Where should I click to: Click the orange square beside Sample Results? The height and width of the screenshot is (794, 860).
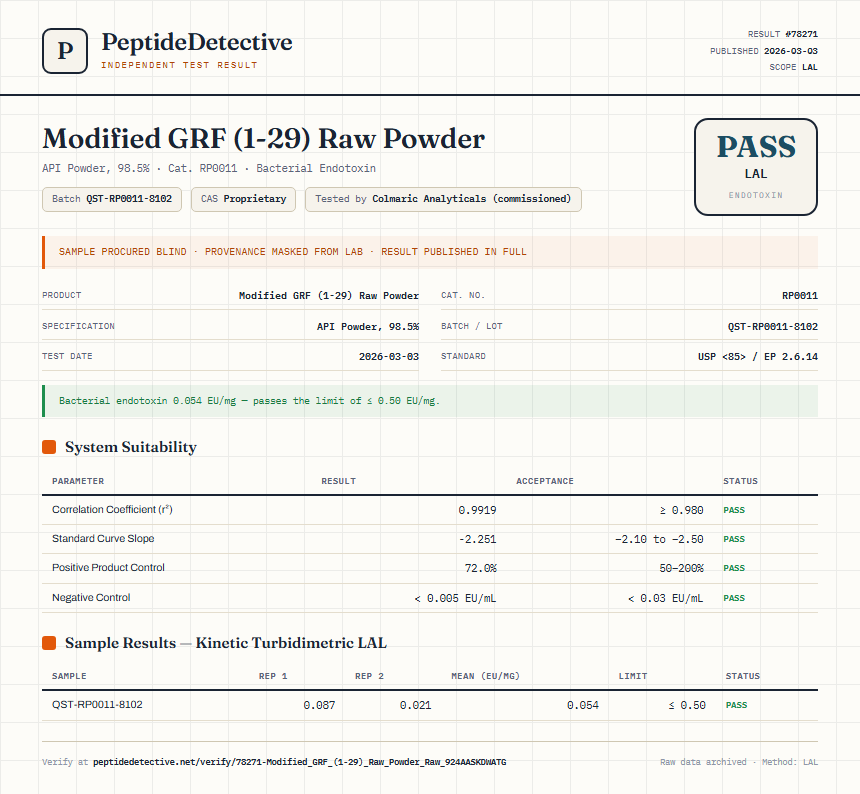tap(49, 643)
